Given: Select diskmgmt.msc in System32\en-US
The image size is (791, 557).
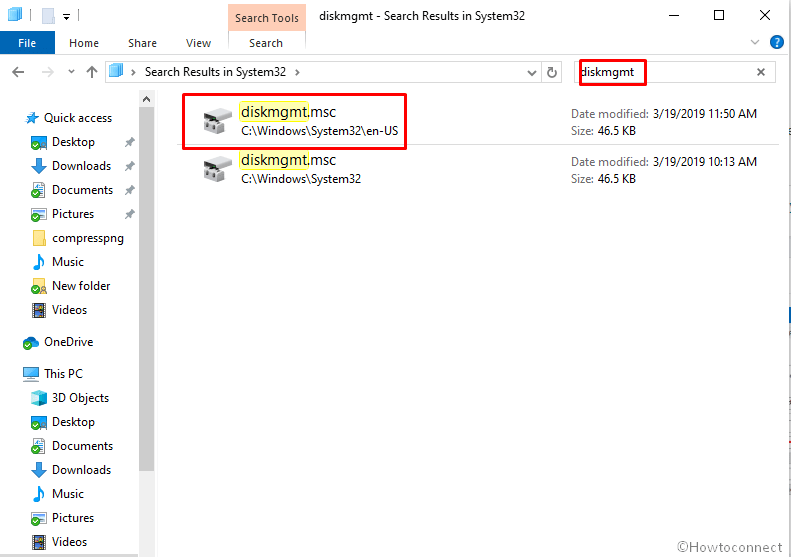Looking at the screenshot, I should point(478,121).
